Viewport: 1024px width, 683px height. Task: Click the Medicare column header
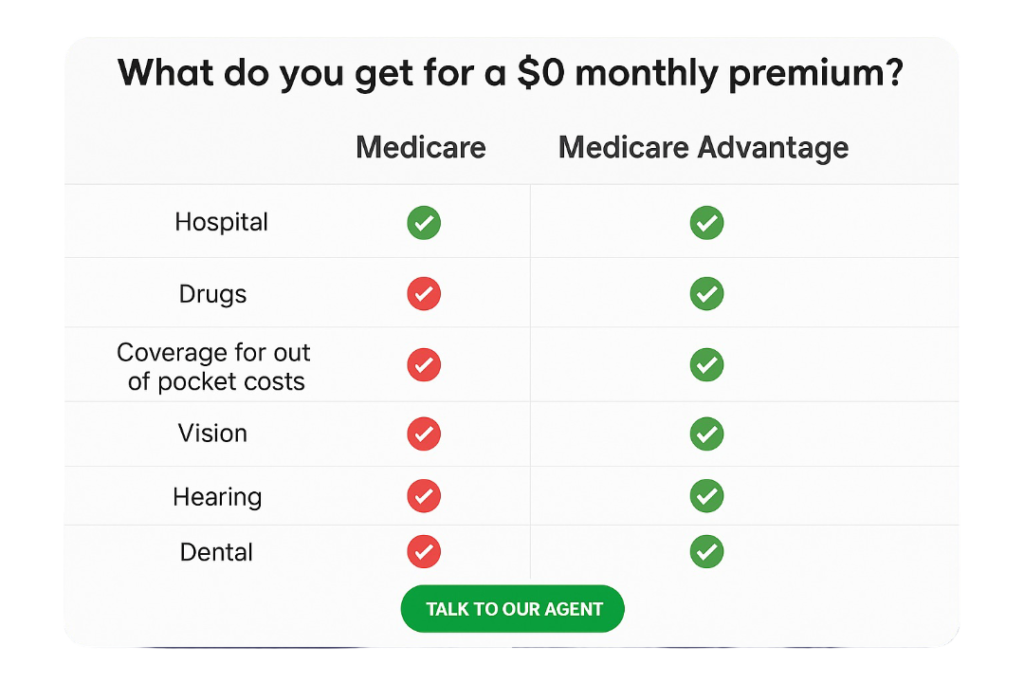point(421,148)
